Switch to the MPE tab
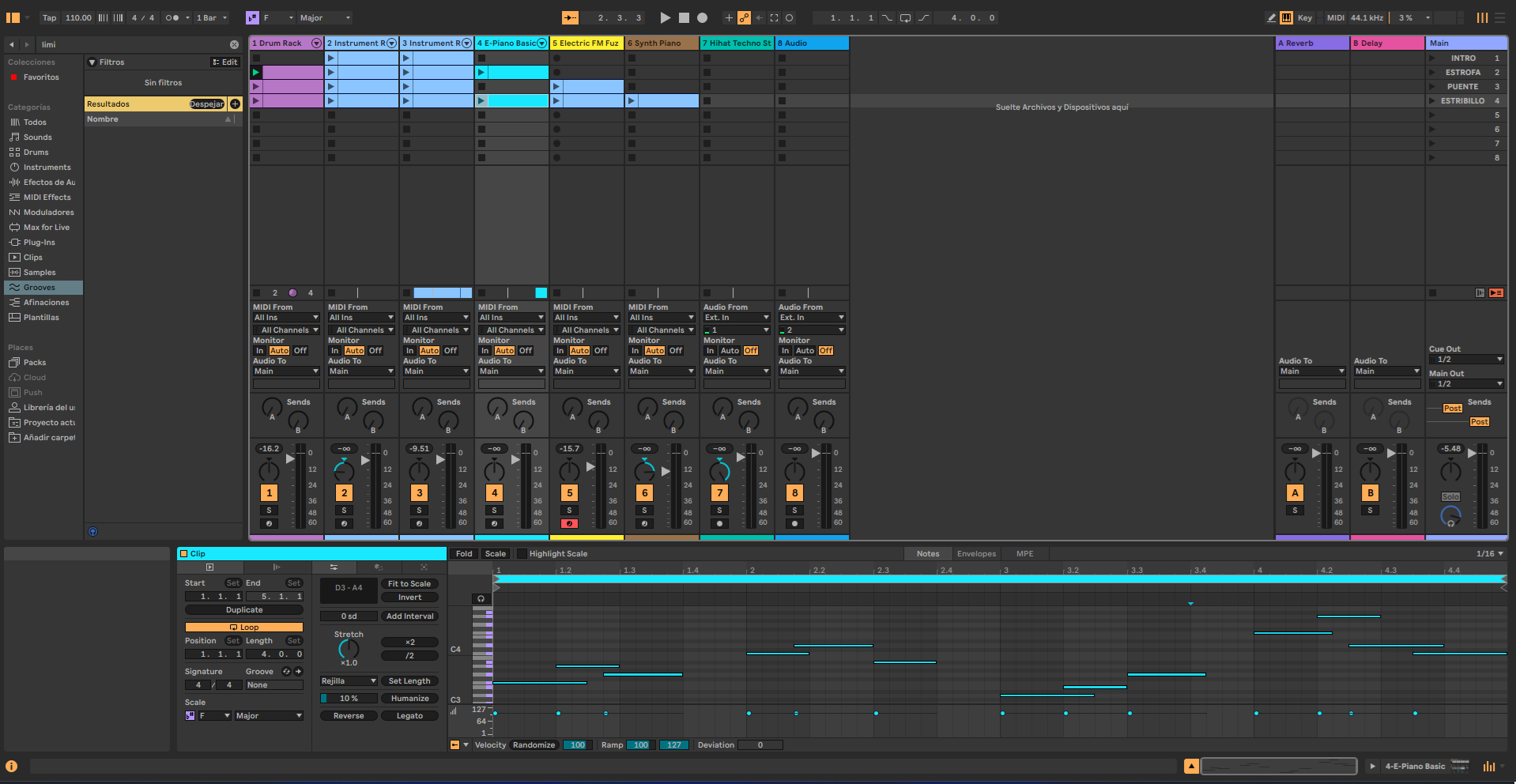This screenshot has height=784, width=1516. click(1024, 554)
